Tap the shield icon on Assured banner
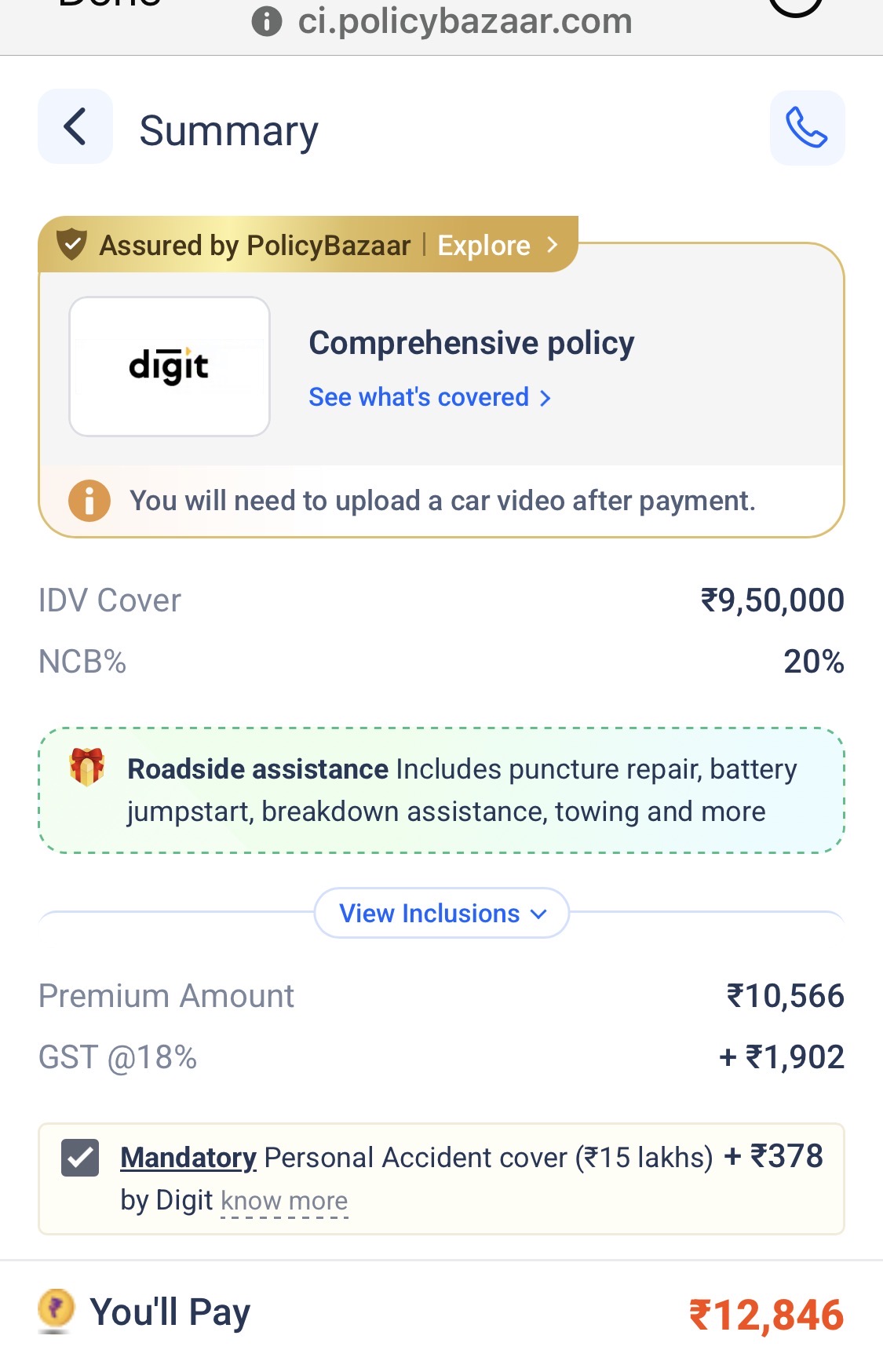The height and width of the screenshot is (1372, 883). [71, 245]
